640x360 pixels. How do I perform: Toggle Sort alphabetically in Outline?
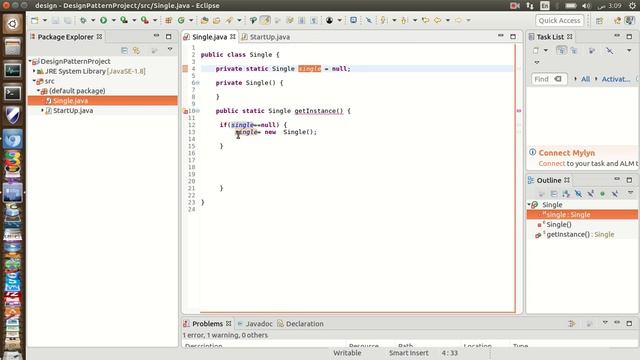tap(566, 193)
